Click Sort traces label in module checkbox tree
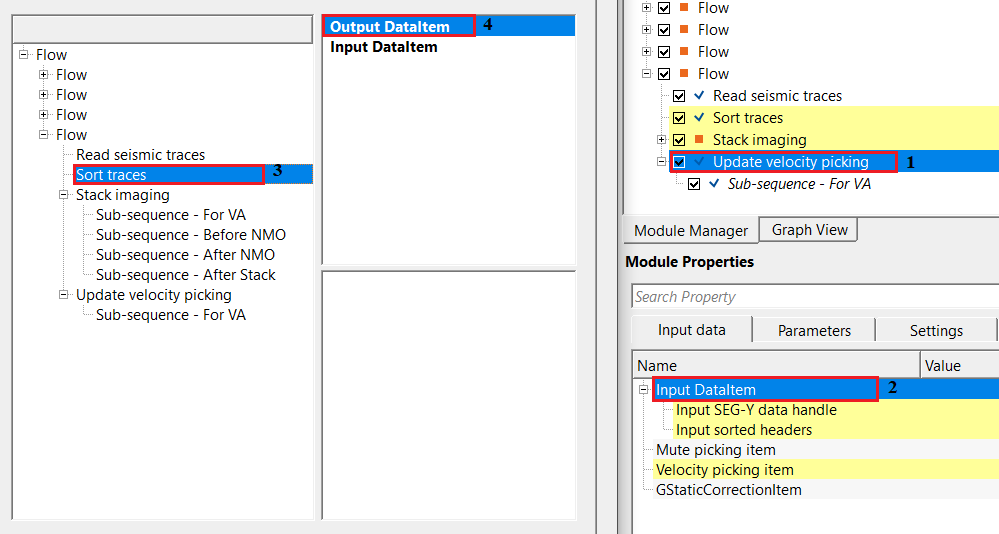The height and width of the screenshot is (534, 999). [x=748, y=117]
